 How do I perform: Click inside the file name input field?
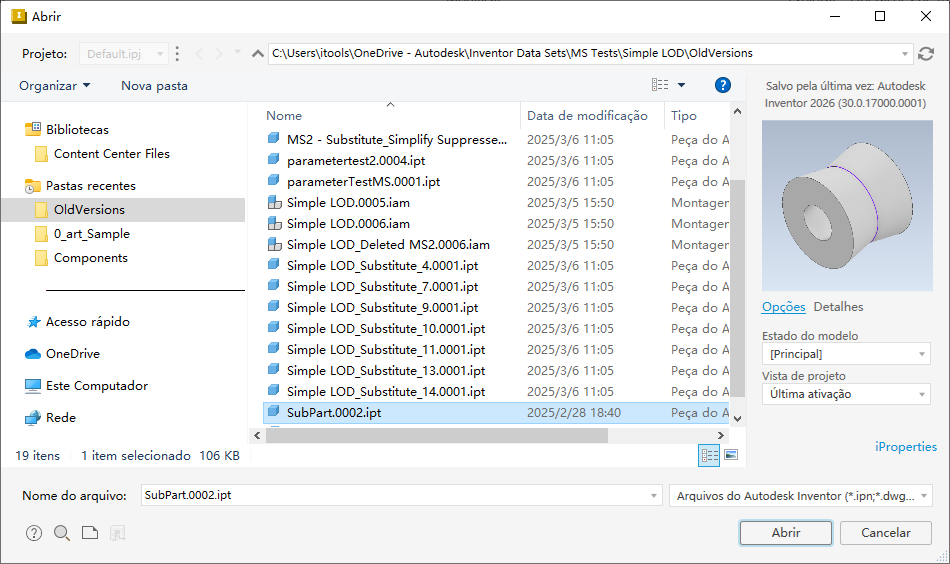tap(394, 496)
